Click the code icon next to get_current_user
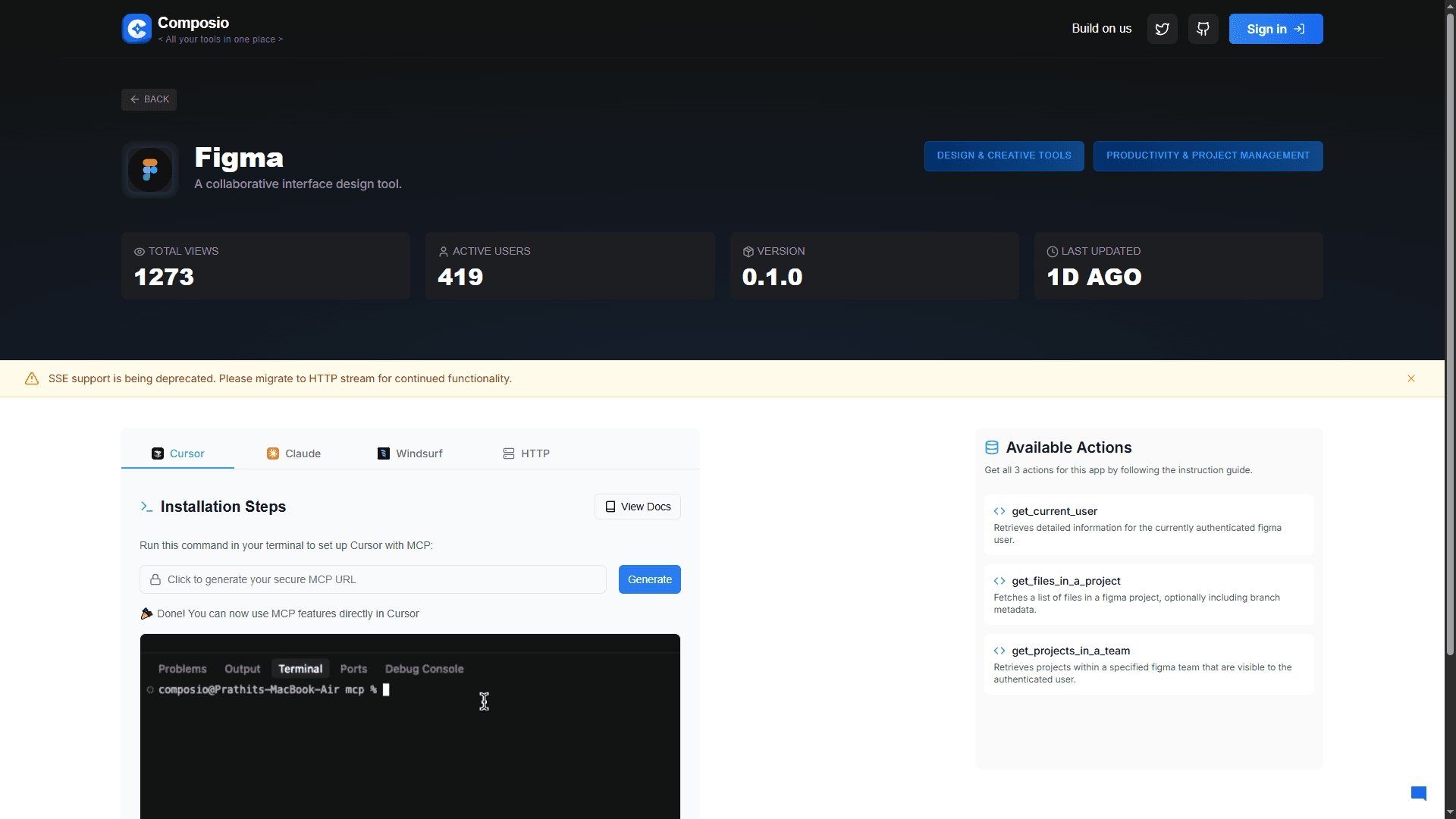This screenshot has height=819, width=1456. [x=1000, y=511]
